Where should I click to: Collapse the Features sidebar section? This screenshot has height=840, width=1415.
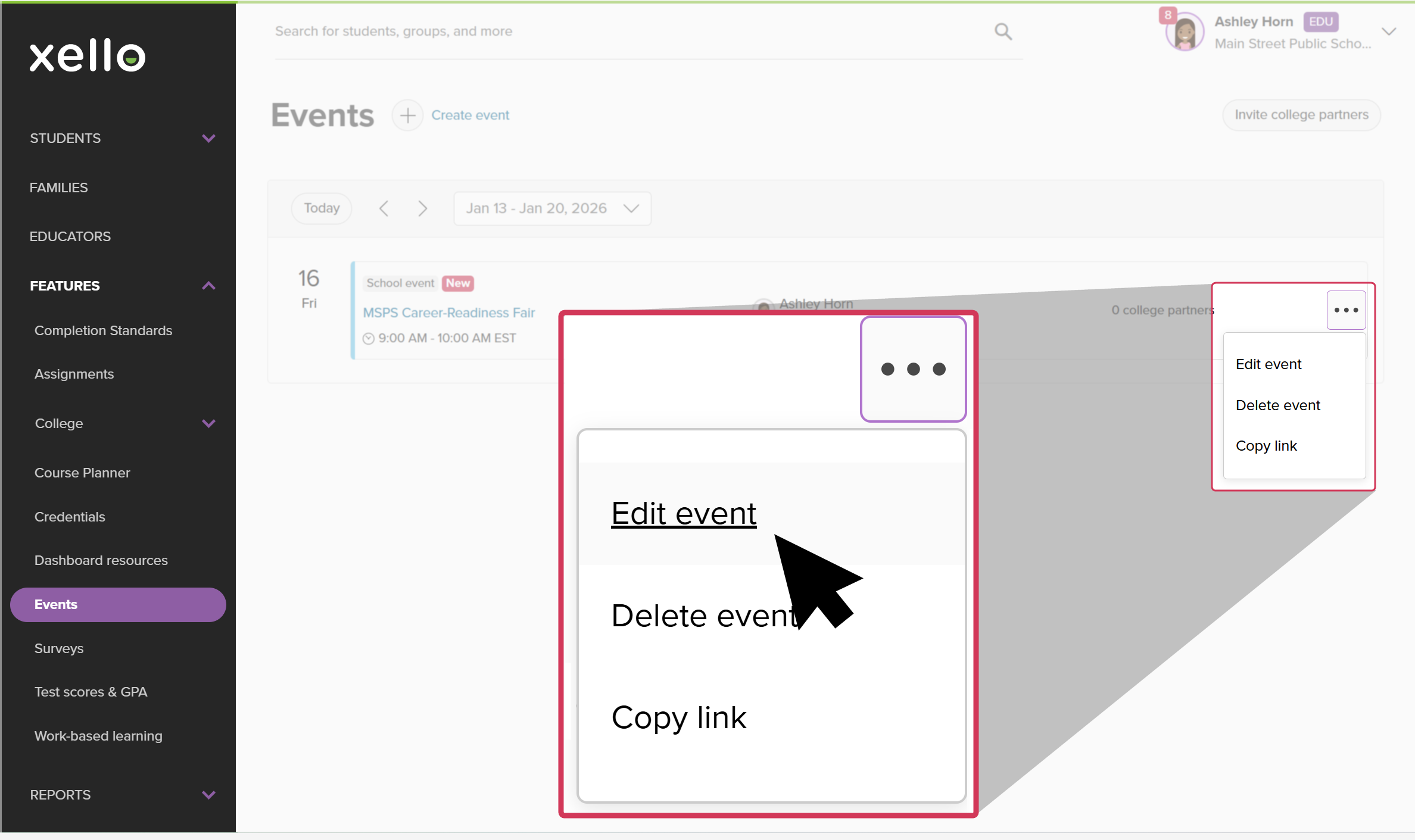[x=208, y=286]
